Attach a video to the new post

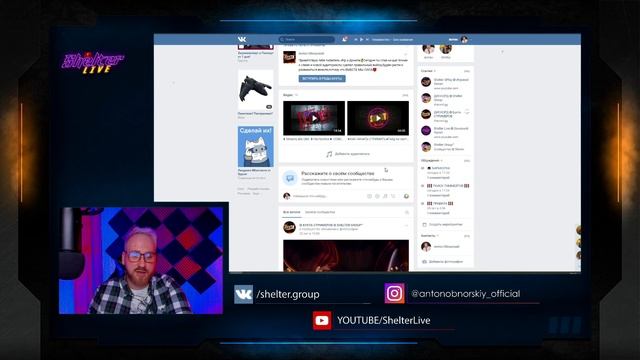click(x=377, y=196)
